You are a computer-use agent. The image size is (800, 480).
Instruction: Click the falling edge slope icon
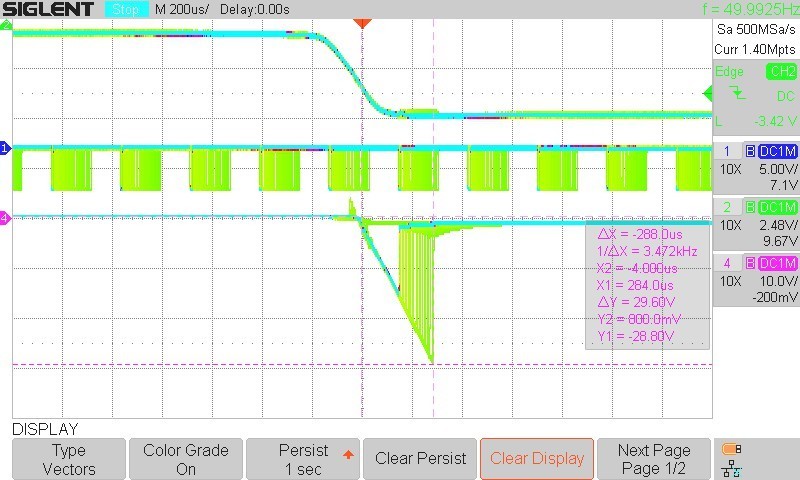(737, 92)
